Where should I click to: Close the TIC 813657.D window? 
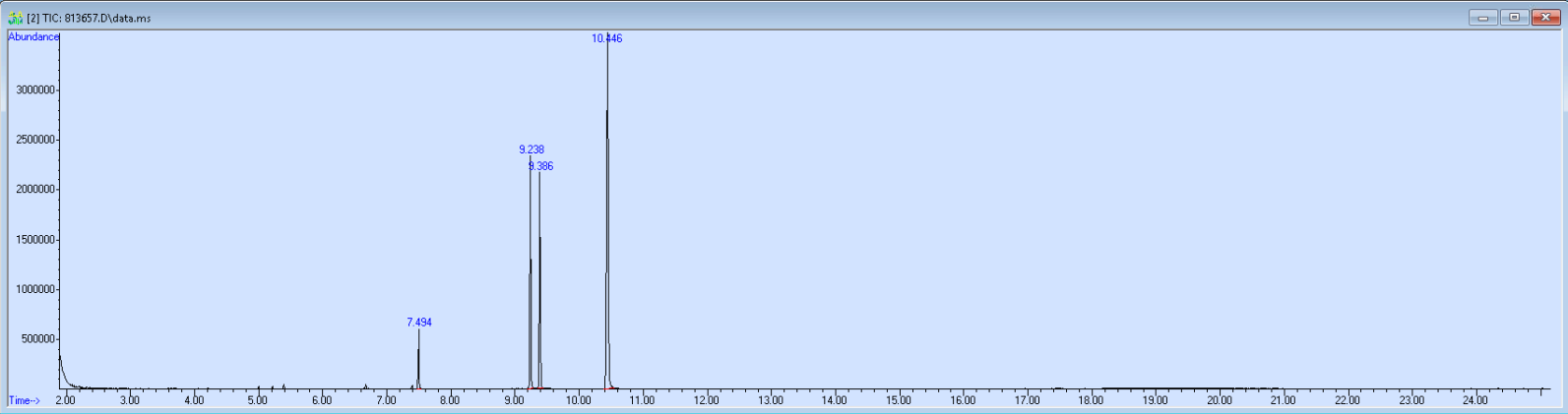click(1545, 17)
